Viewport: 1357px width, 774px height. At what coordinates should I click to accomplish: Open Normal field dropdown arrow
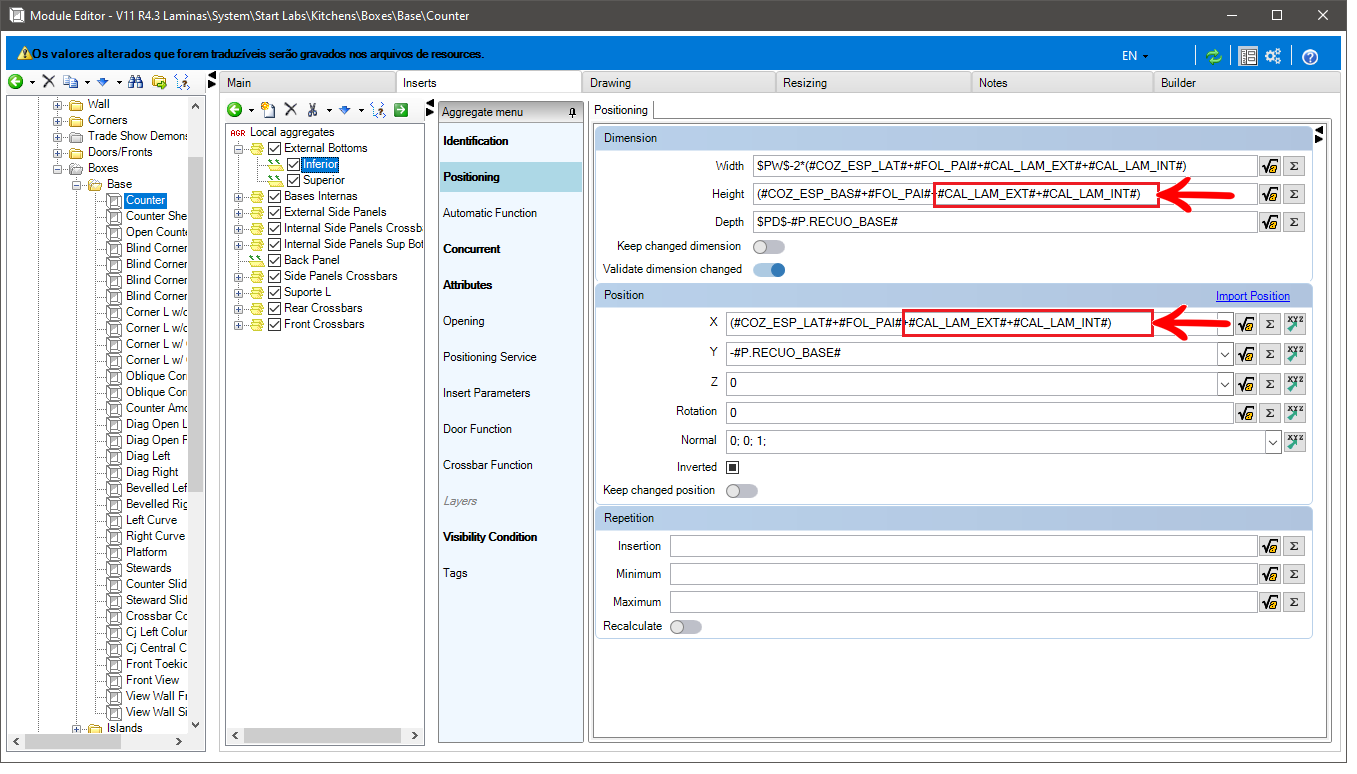tap(1273, 441)
